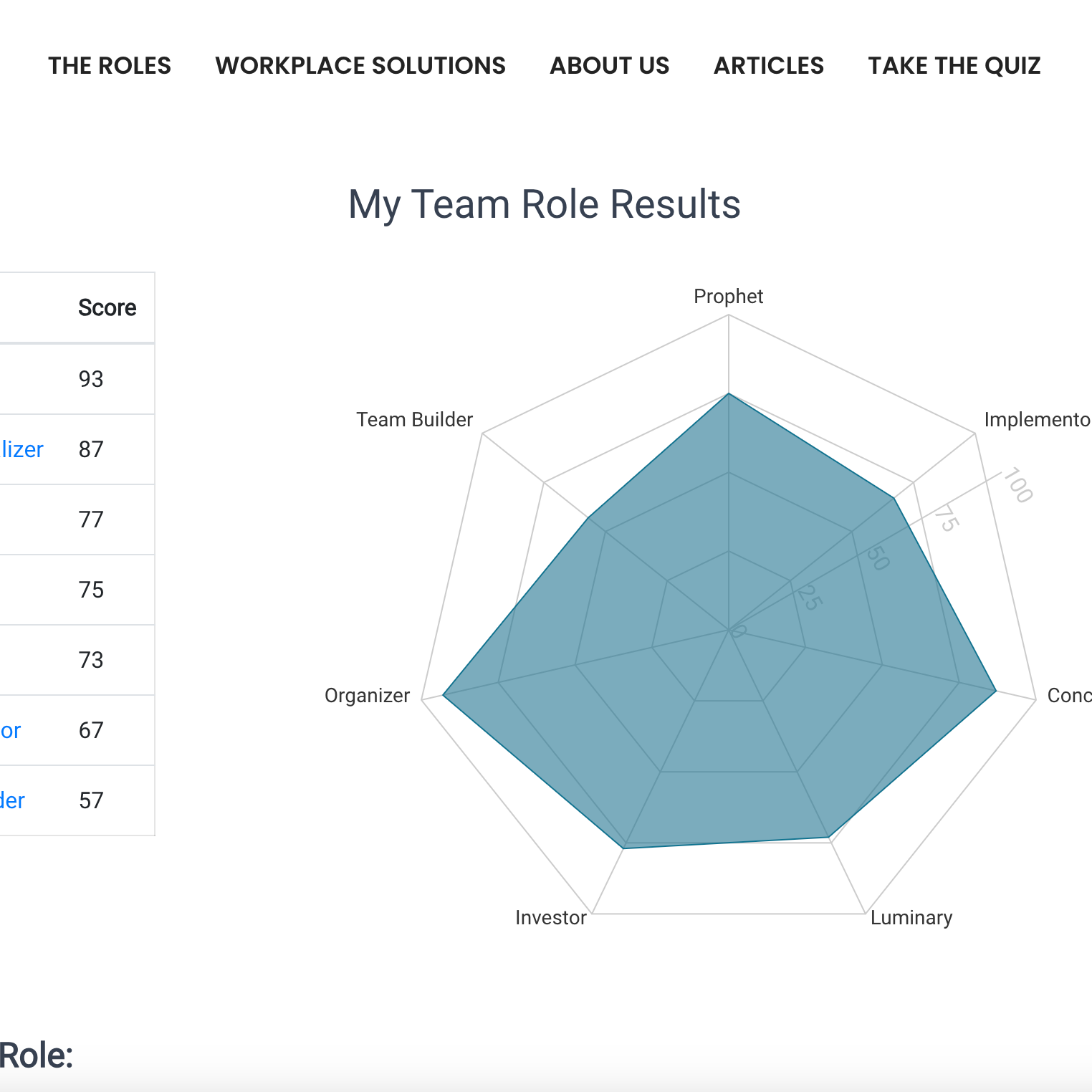Open the ARTICLES navigation item
The width and height of the screenshot is (1092, 1092).
[769, 66]
